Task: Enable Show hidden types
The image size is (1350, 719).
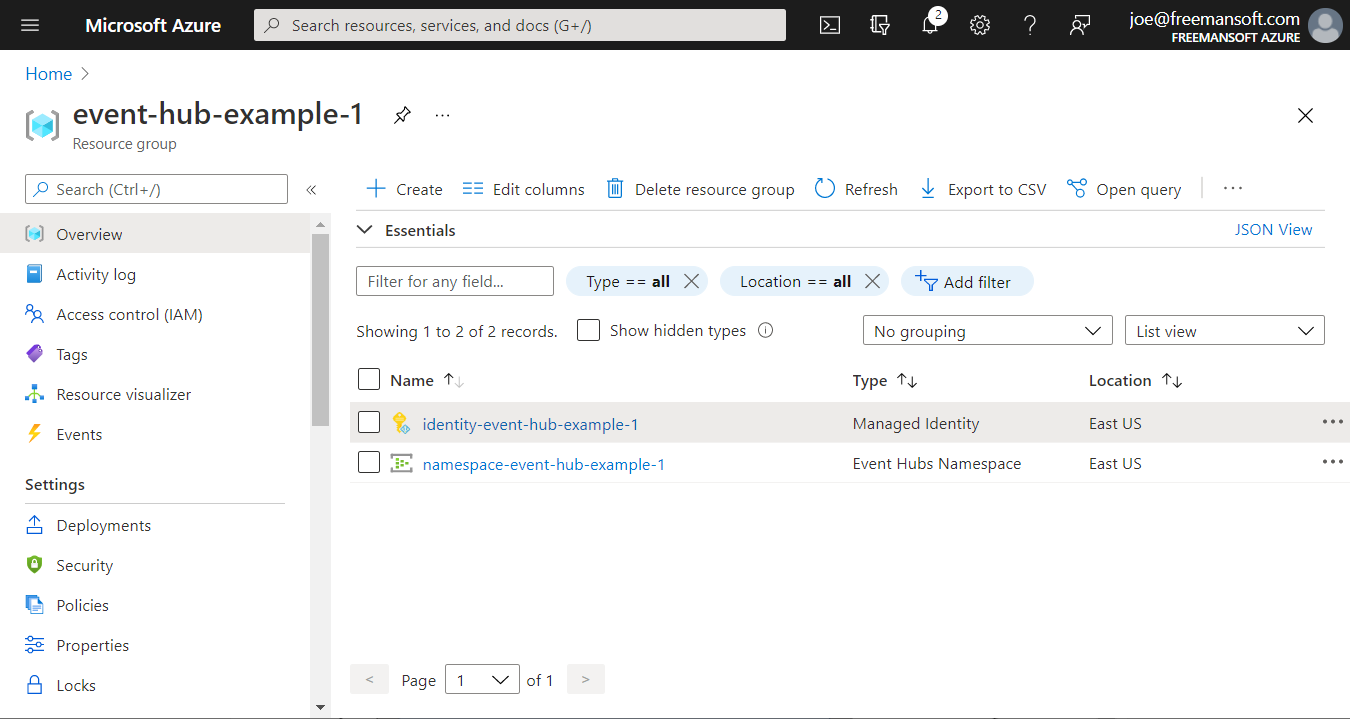Action: click(588, 330)
